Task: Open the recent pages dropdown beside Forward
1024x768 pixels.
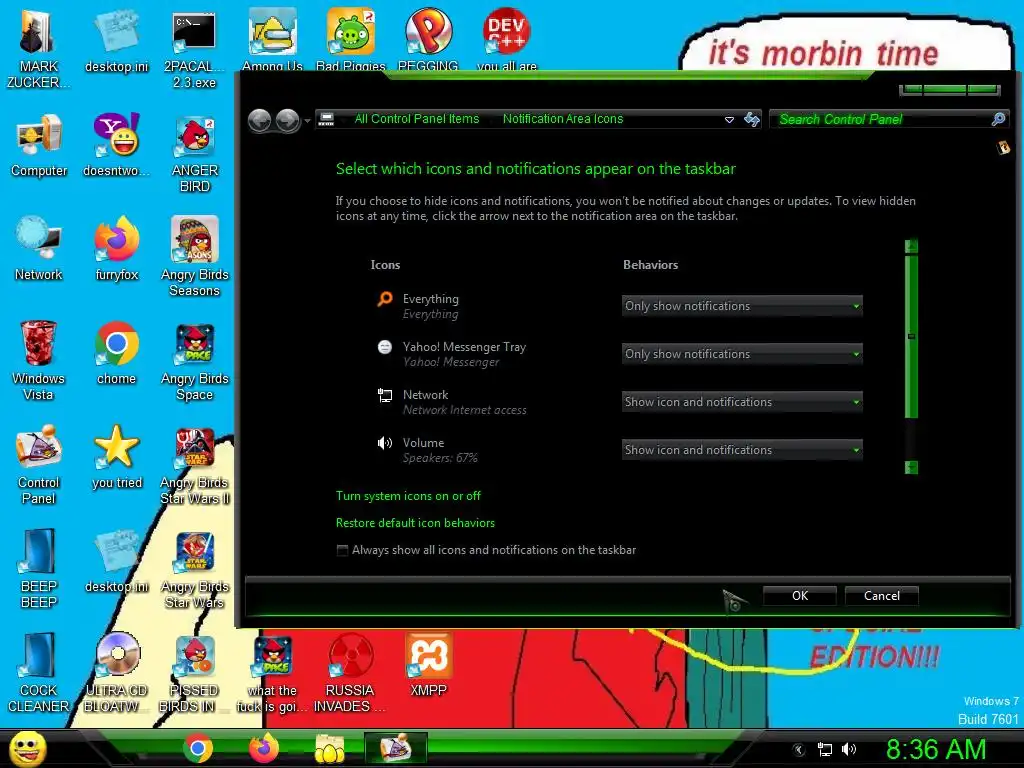Action: point(308,120)
